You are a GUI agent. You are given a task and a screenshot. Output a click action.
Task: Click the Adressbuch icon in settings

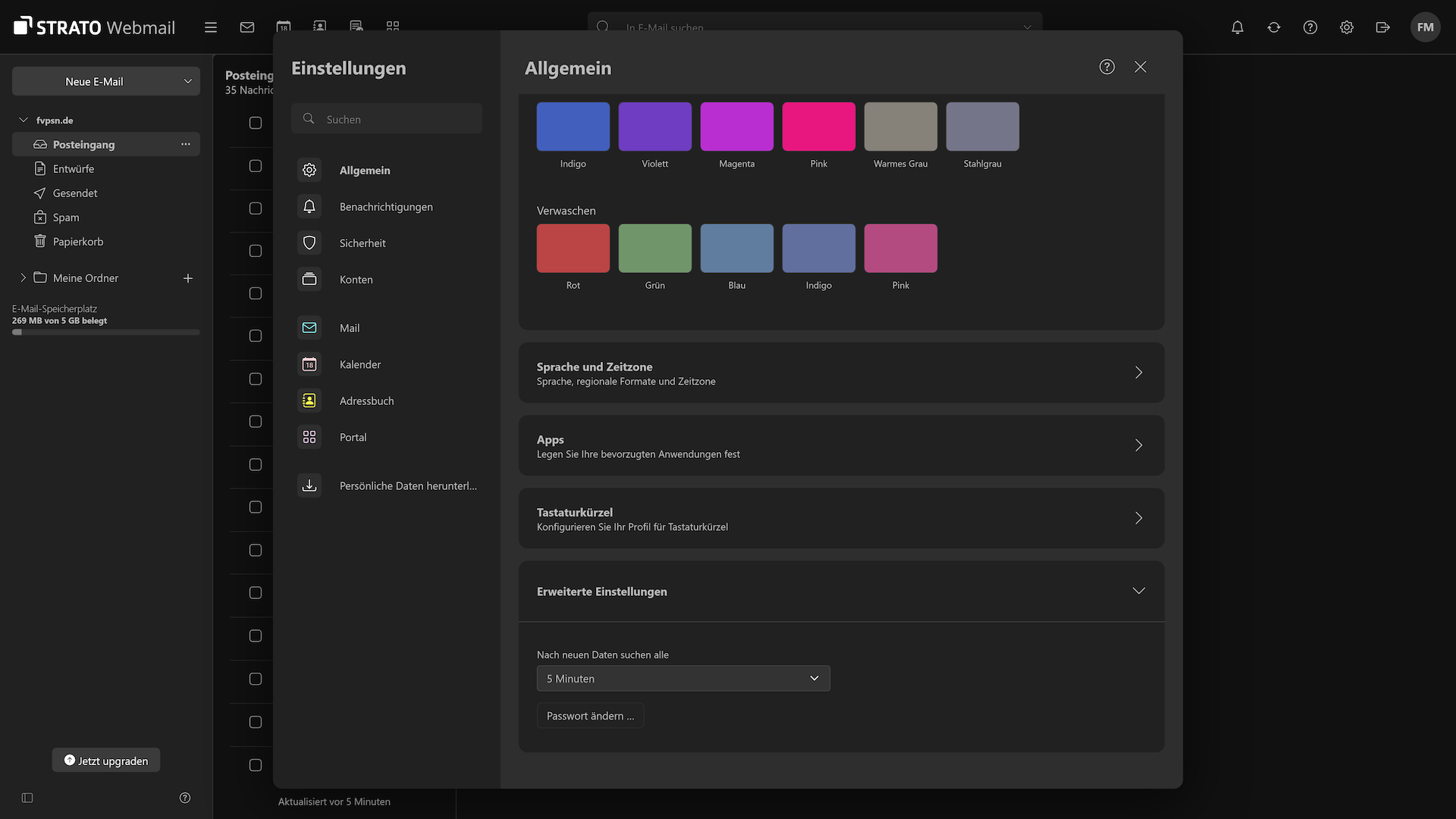[309, 400]
